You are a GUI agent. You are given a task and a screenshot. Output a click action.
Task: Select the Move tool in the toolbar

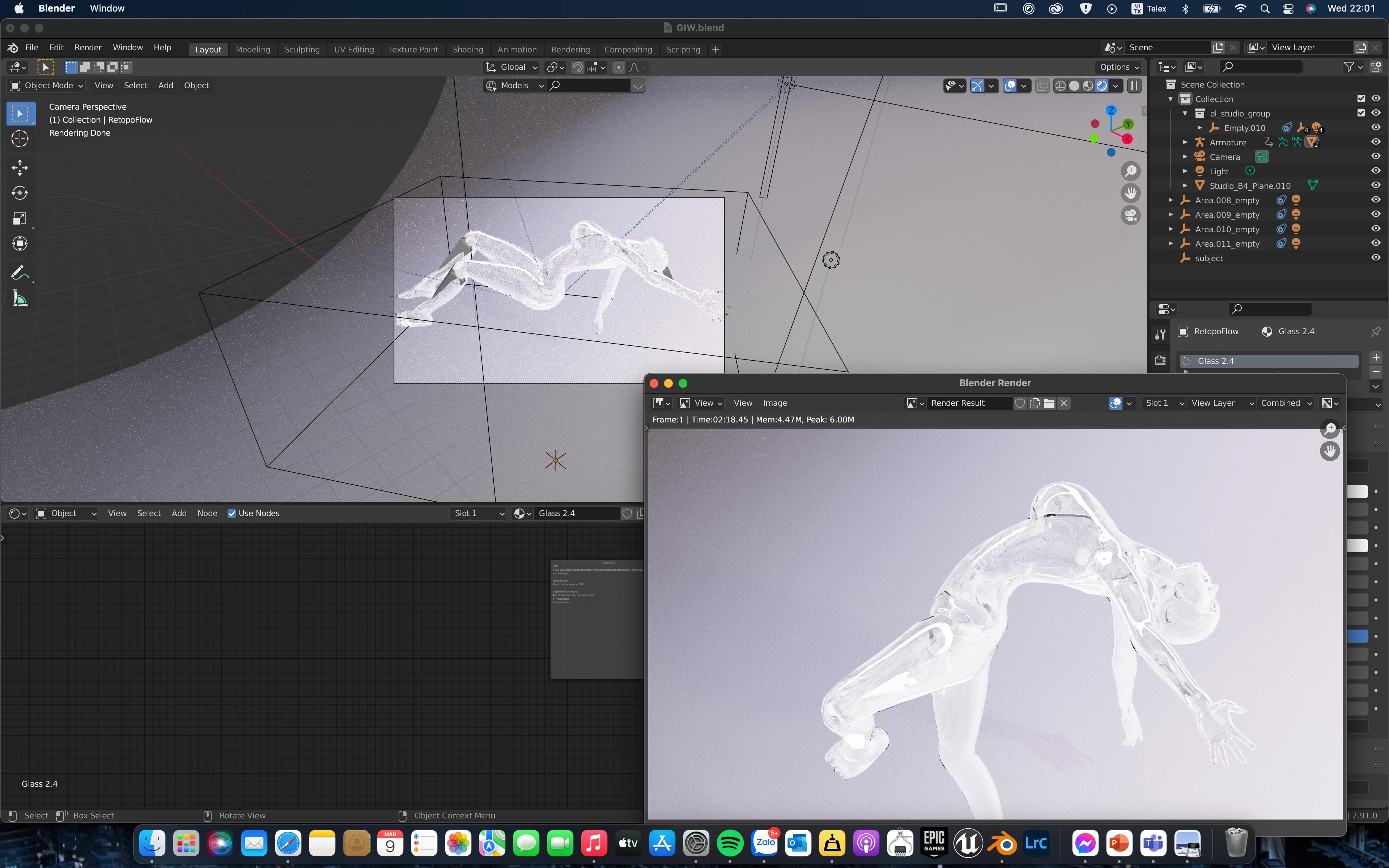[20, 167]
